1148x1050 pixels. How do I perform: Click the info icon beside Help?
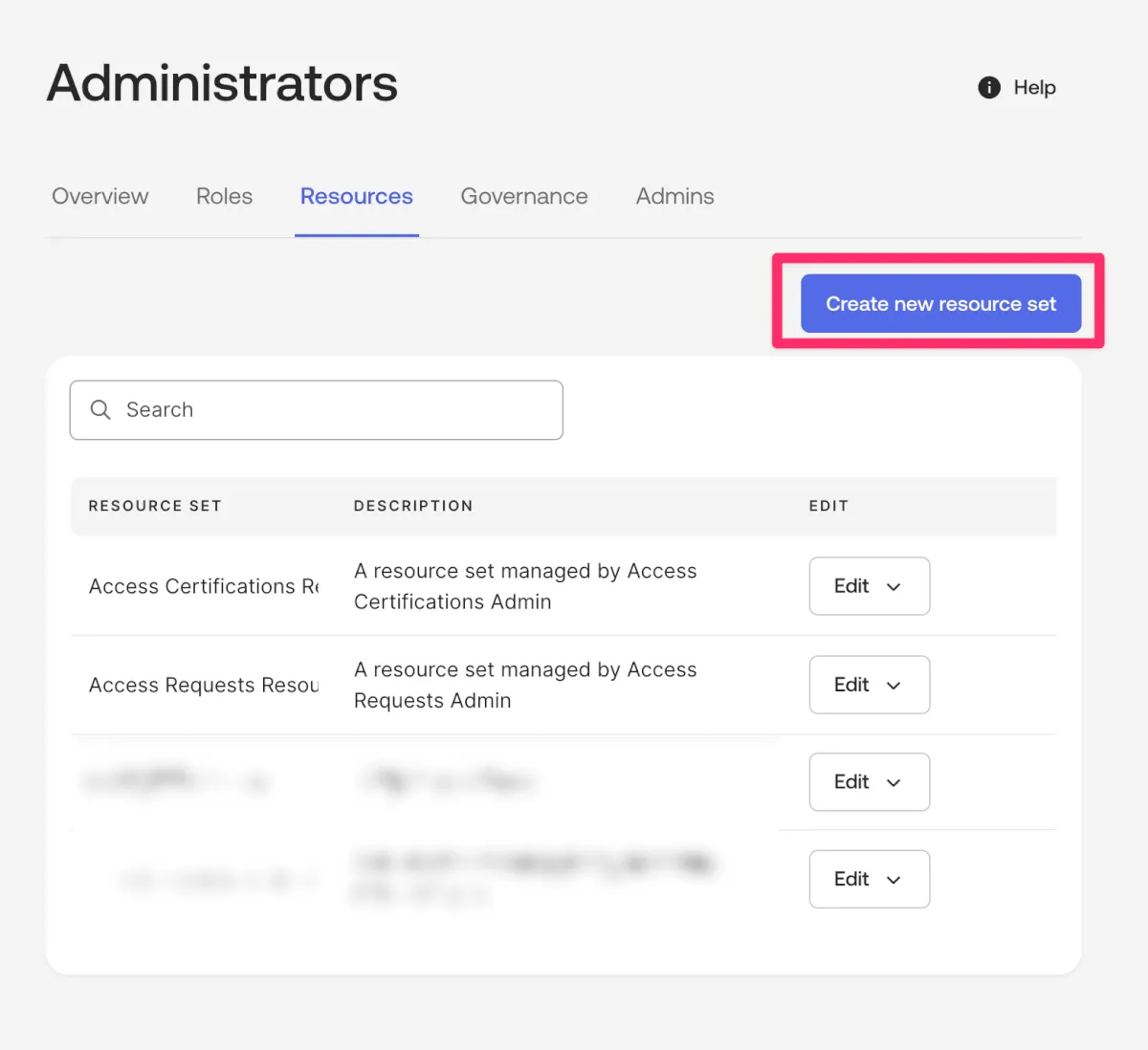(x=988, y=88)
